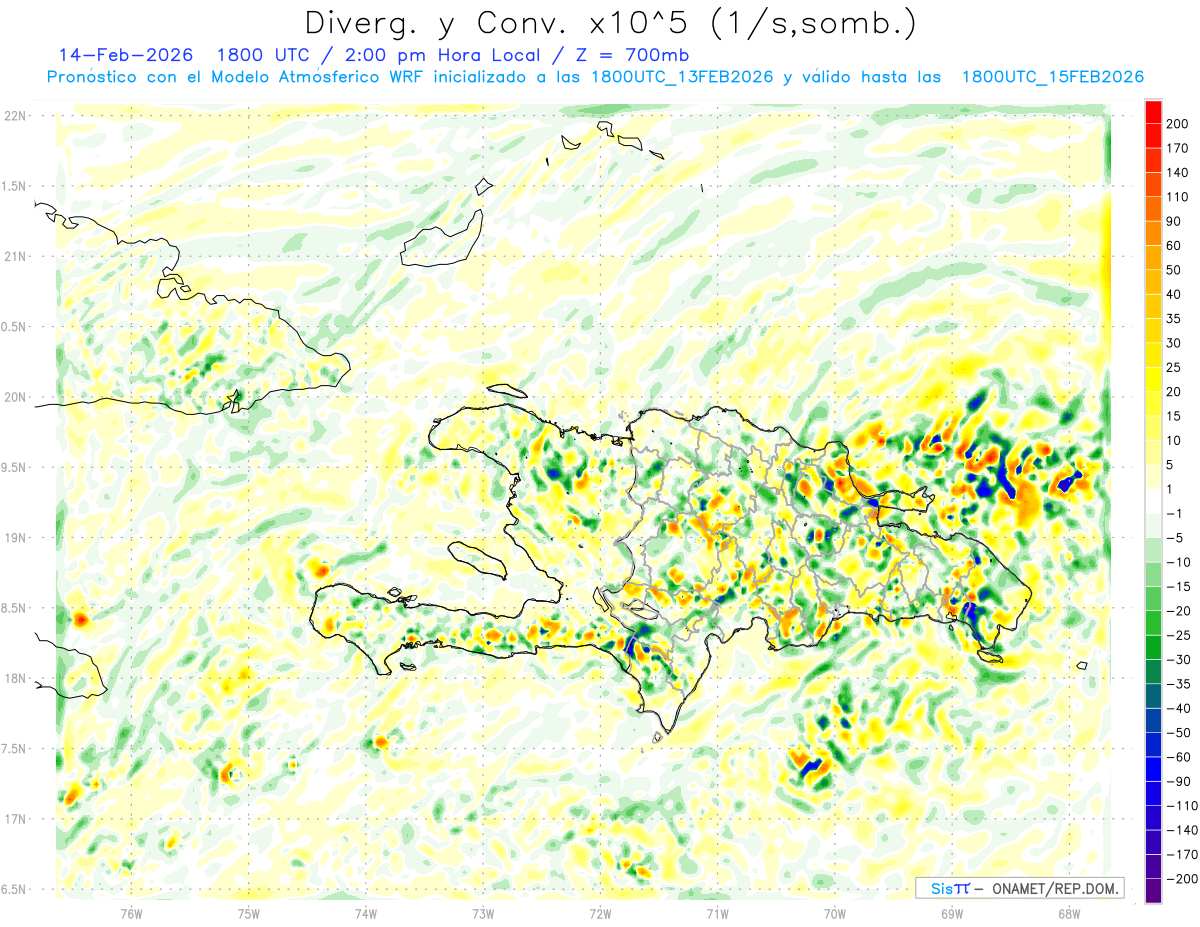
Task: Select initialization time '1800UTC_13FEB2026'
Action: [x=682, y=77]
